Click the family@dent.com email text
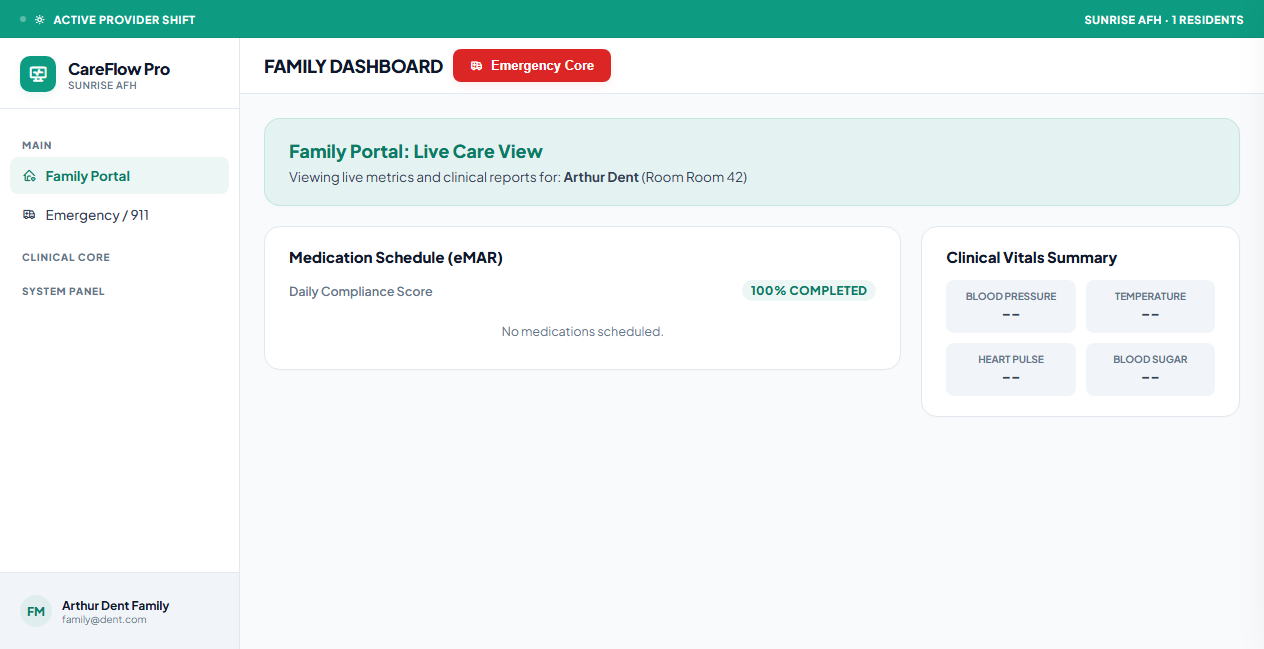 [104, 620]
